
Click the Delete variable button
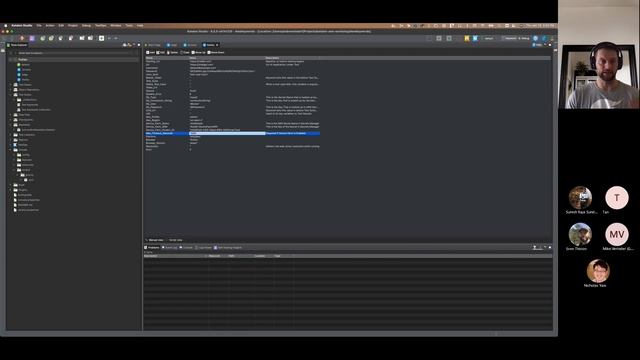(x=173, y=52)
